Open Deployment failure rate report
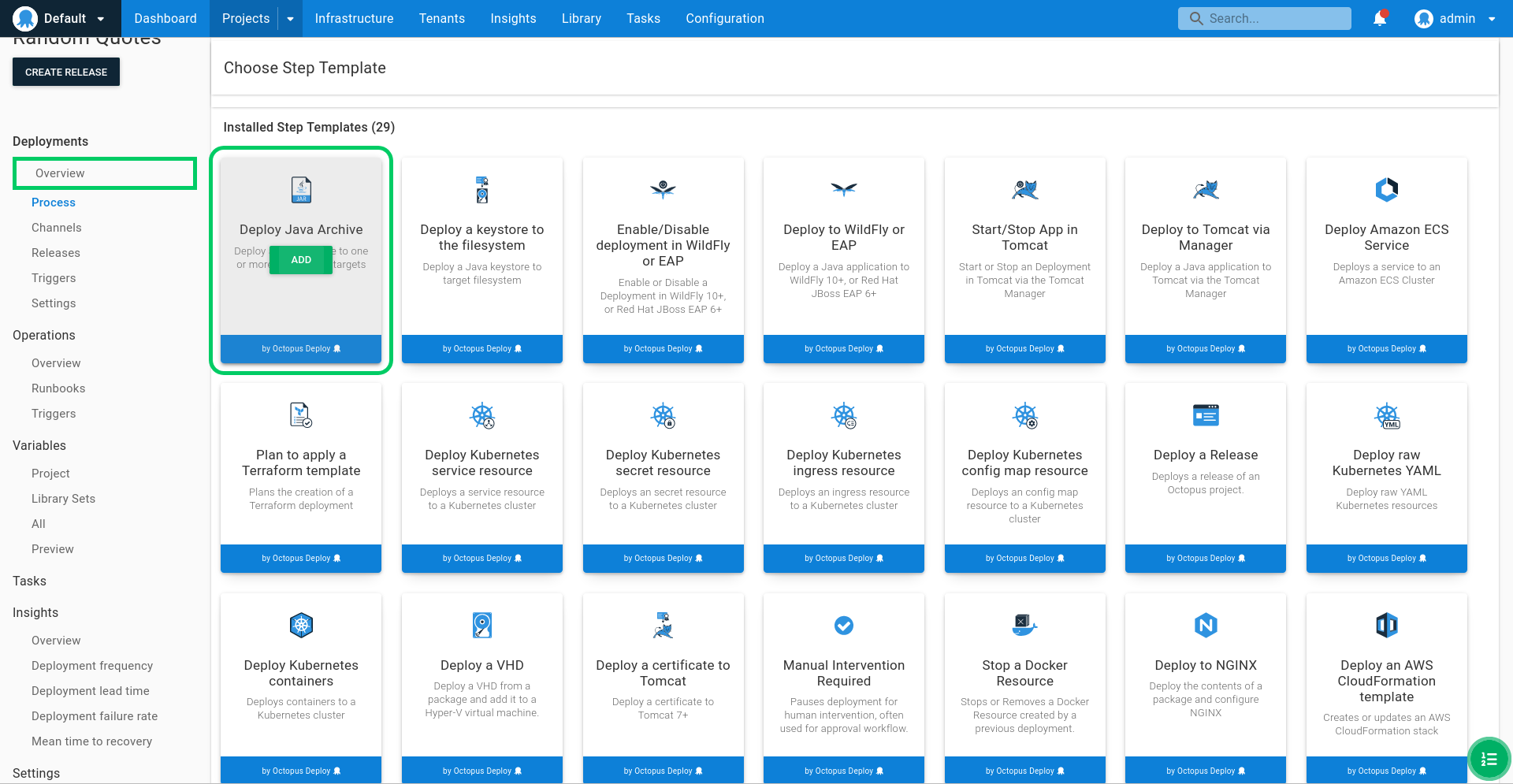 coord(95,716)
